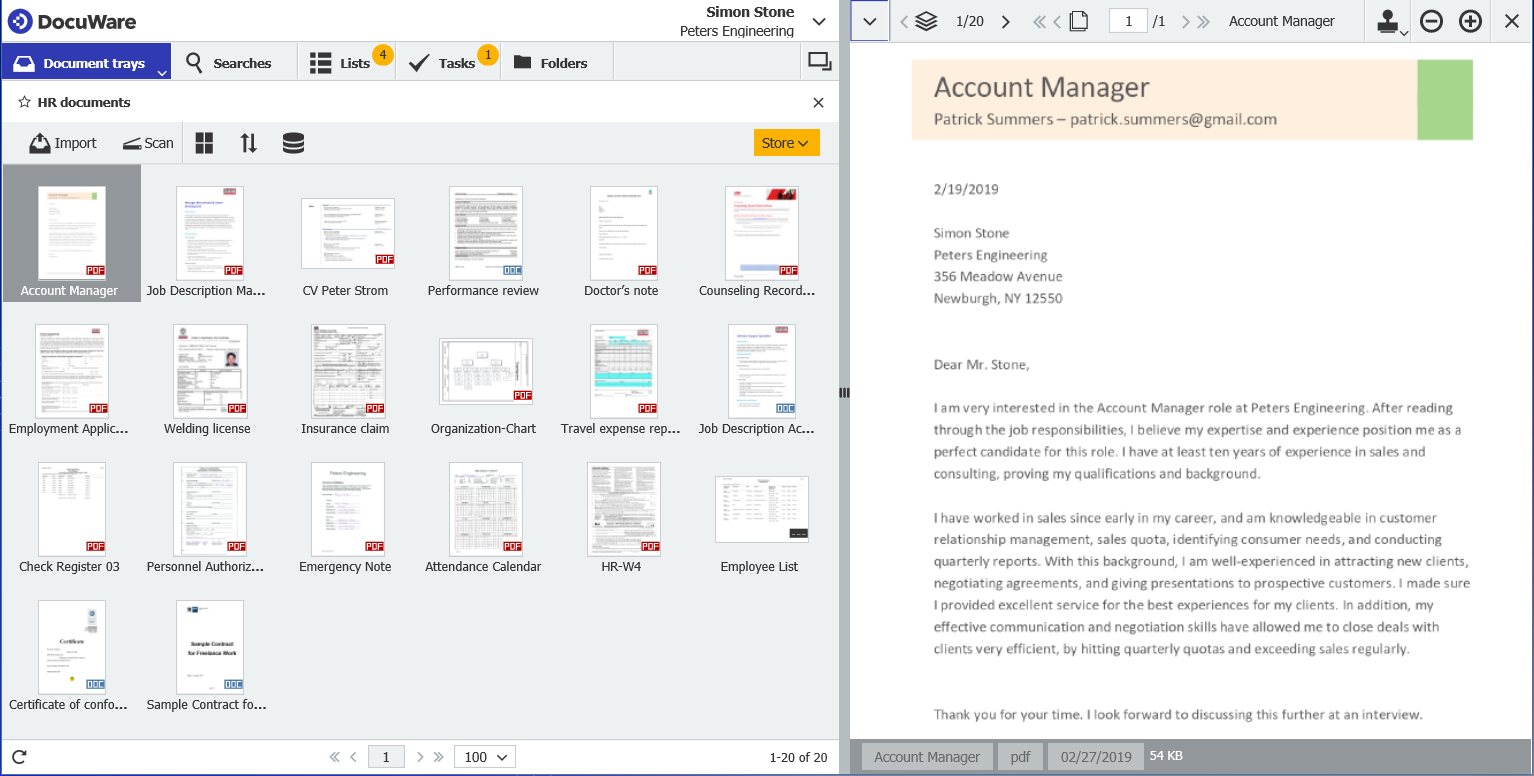The width and height of the screenshot is (1534, 776).
Task: Start scanning with the Scan icon
Action: pos(147,143)
